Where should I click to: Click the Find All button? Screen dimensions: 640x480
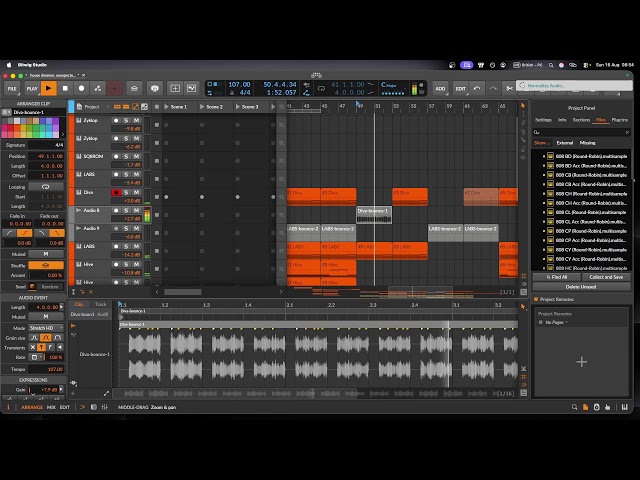pos(557,277)
